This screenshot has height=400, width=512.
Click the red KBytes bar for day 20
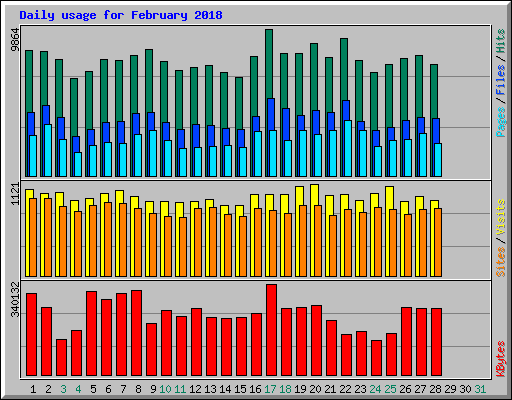pos(316,340)
